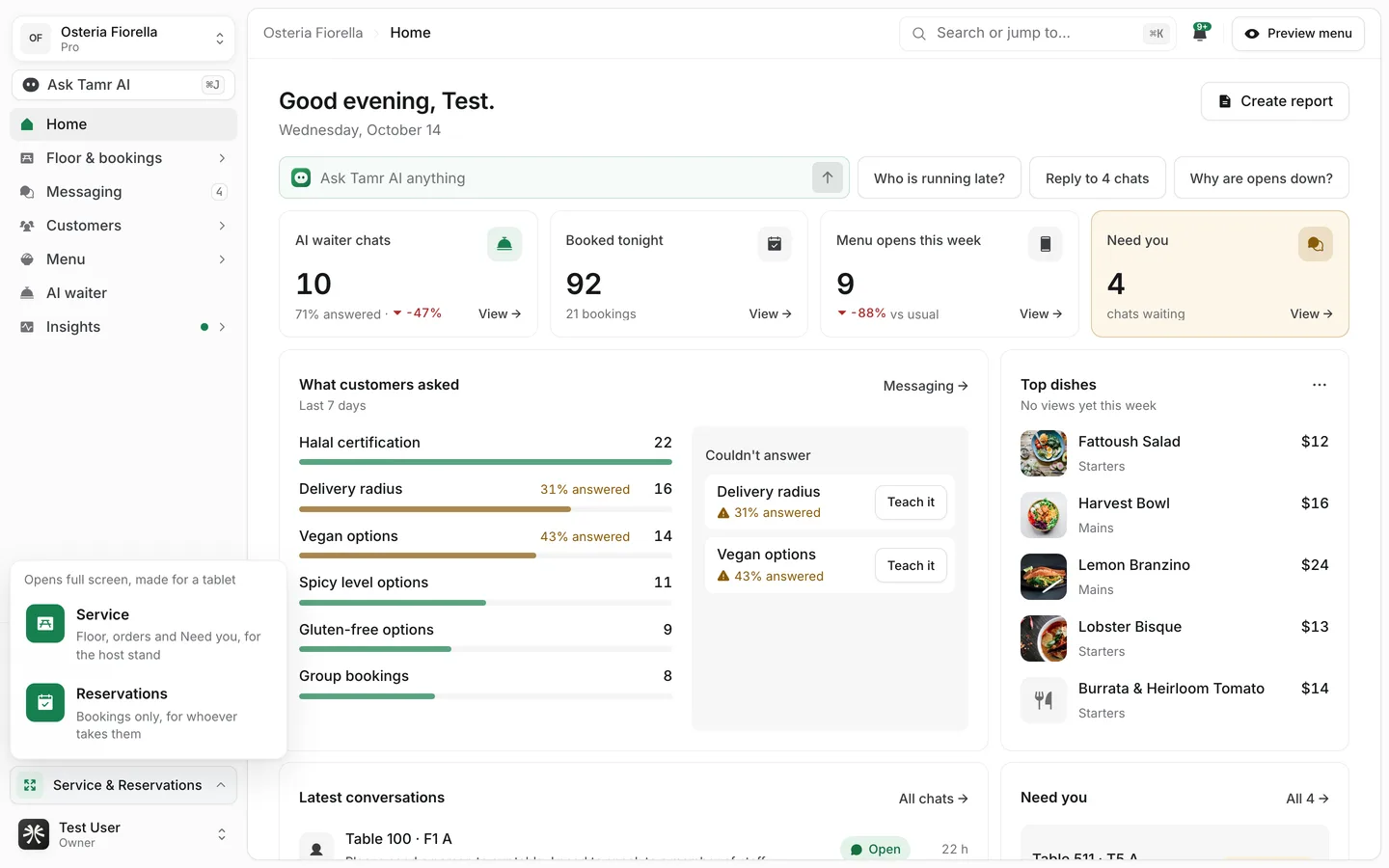Click the Why are opens down? suggestion
1389x868 pixels.
tap(1262, 178)
